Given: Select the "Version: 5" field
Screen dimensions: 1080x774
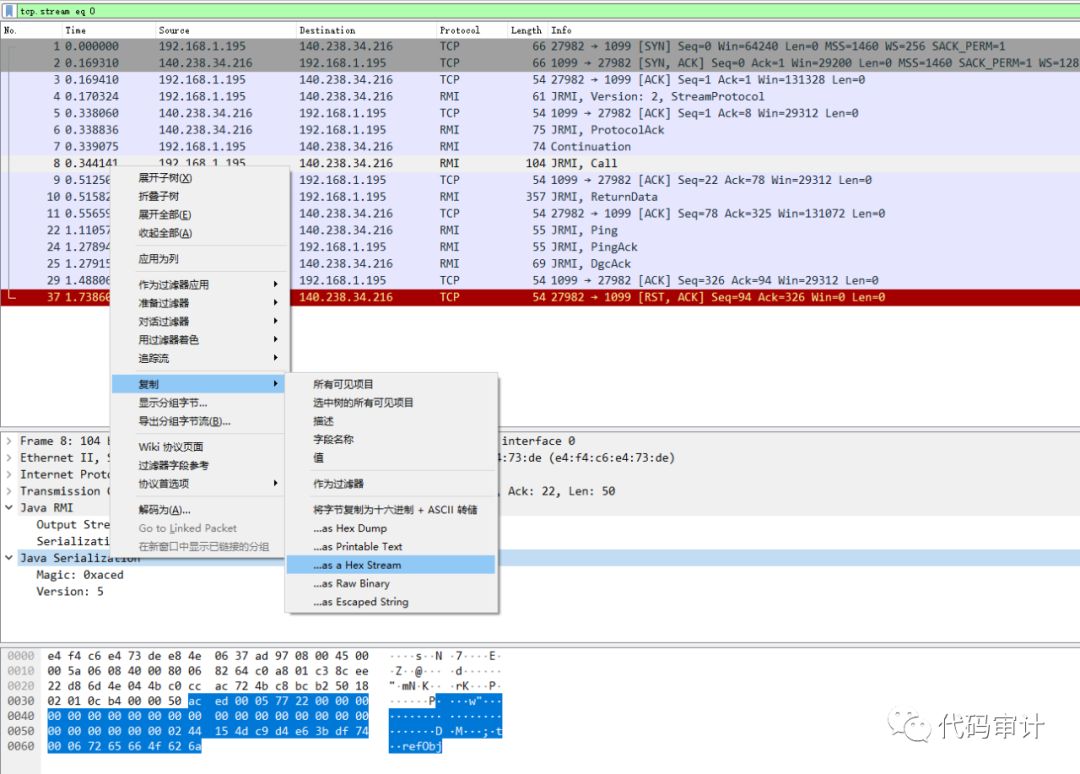Looking at the screenshot, I should pos(70,592).
